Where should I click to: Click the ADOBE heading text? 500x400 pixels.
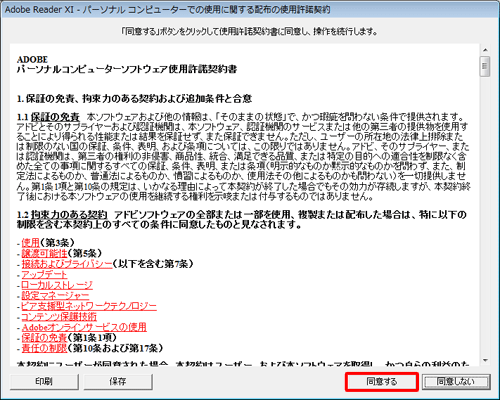[x=32, y=59]
